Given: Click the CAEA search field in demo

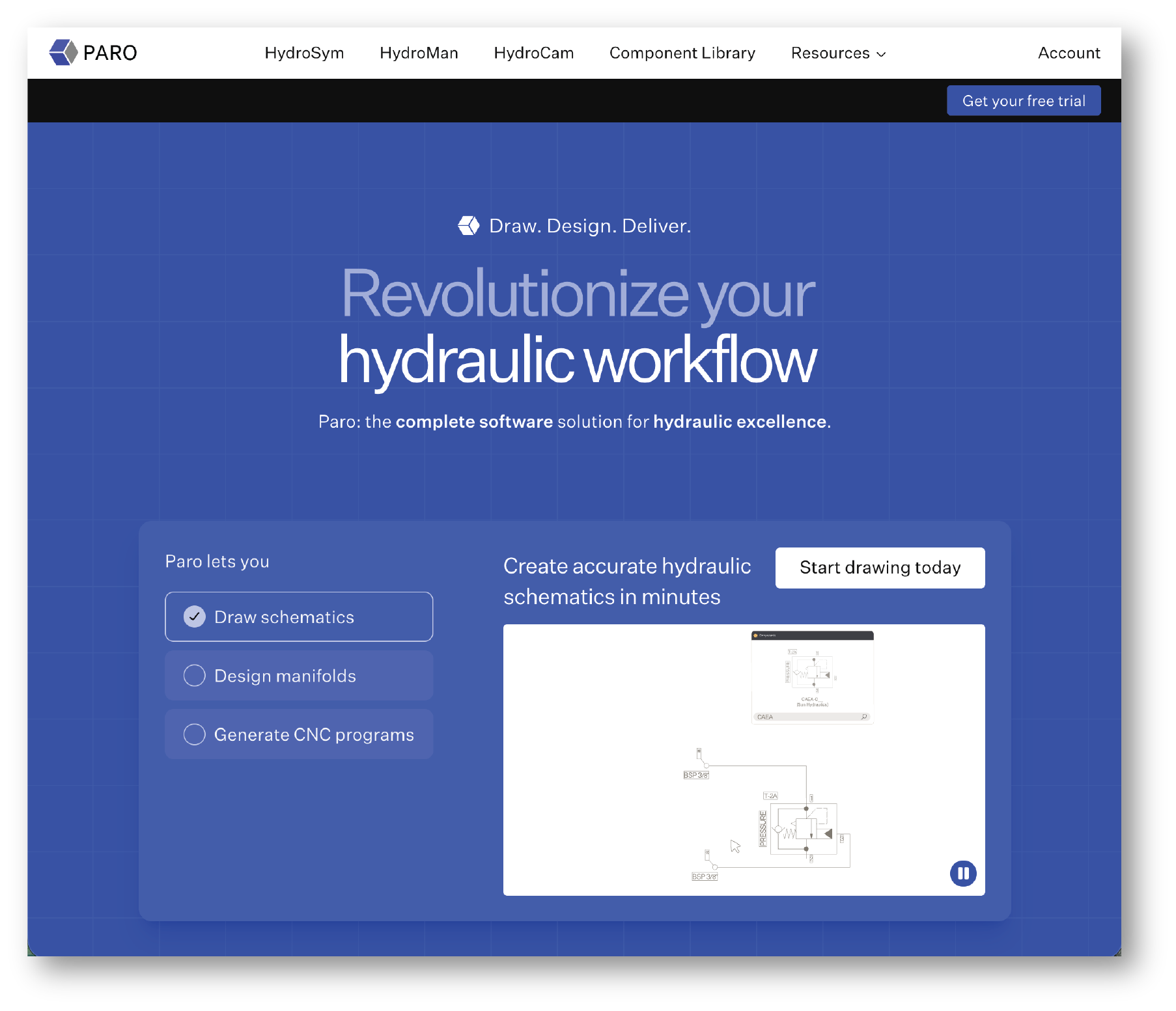Looking at the screenshot, I should [x=812, y=717].
